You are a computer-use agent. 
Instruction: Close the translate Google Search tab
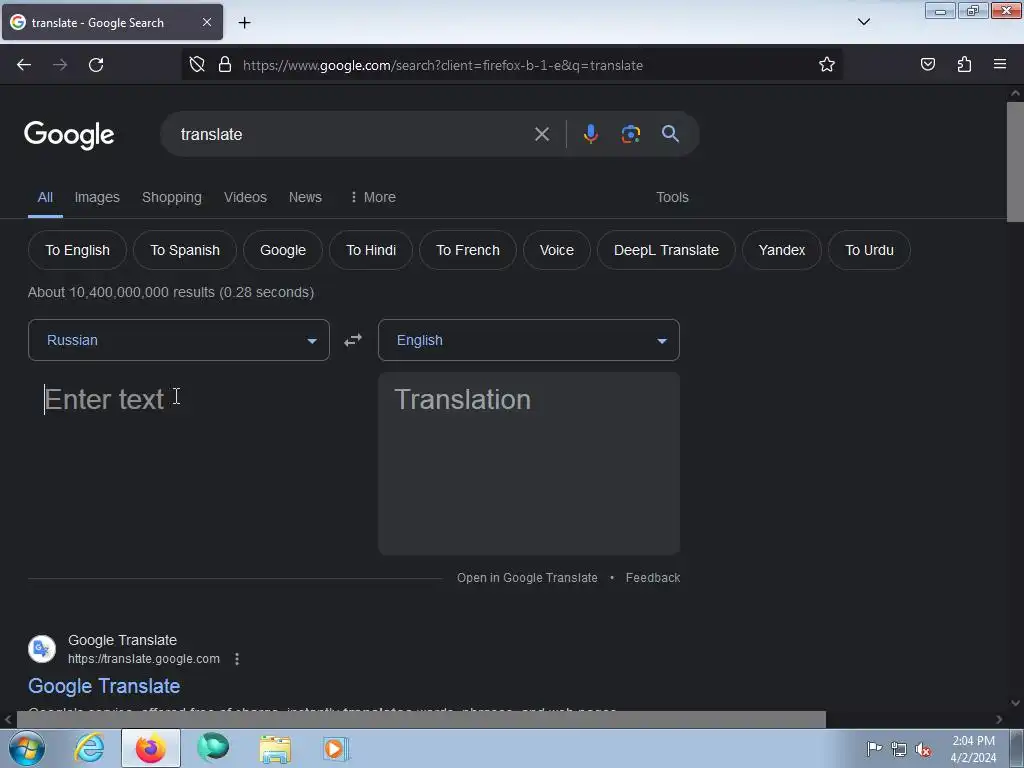point(206,22)
